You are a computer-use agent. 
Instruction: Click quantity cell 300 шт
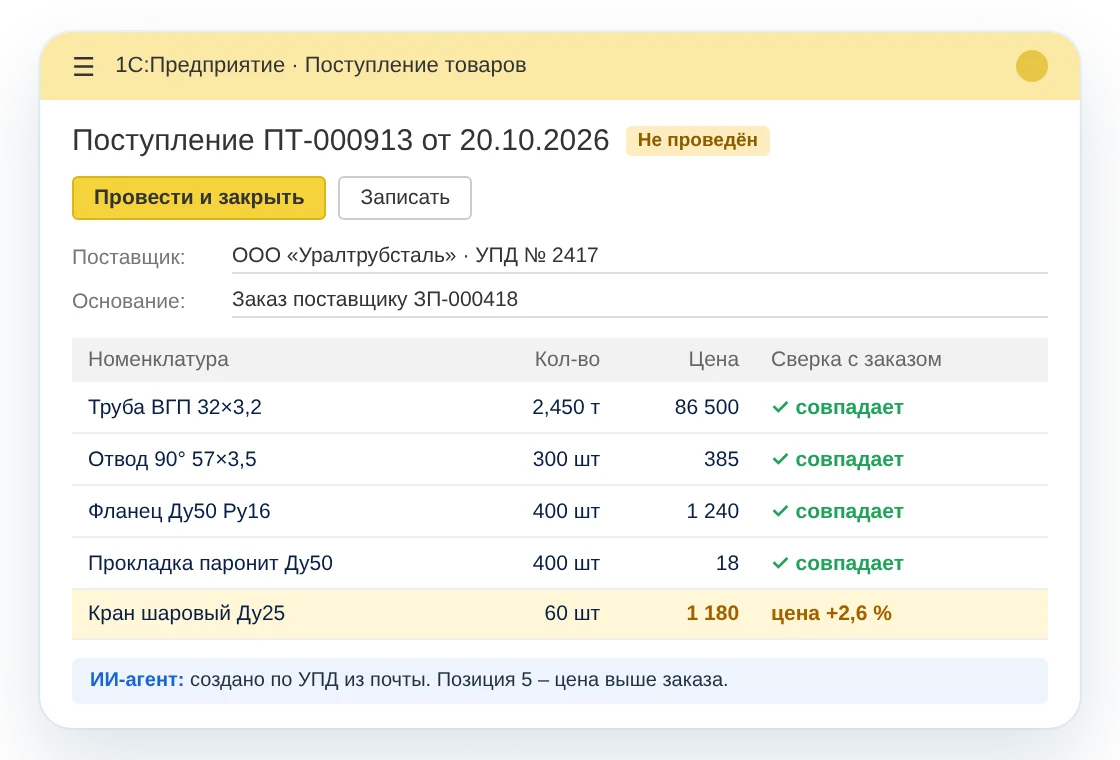[566, 459]
